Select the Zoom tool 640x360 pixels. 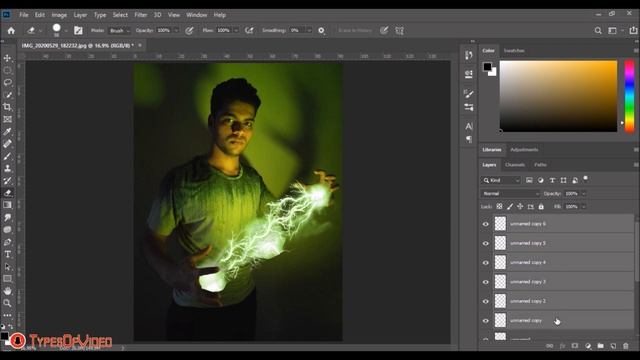coord(7,303)
